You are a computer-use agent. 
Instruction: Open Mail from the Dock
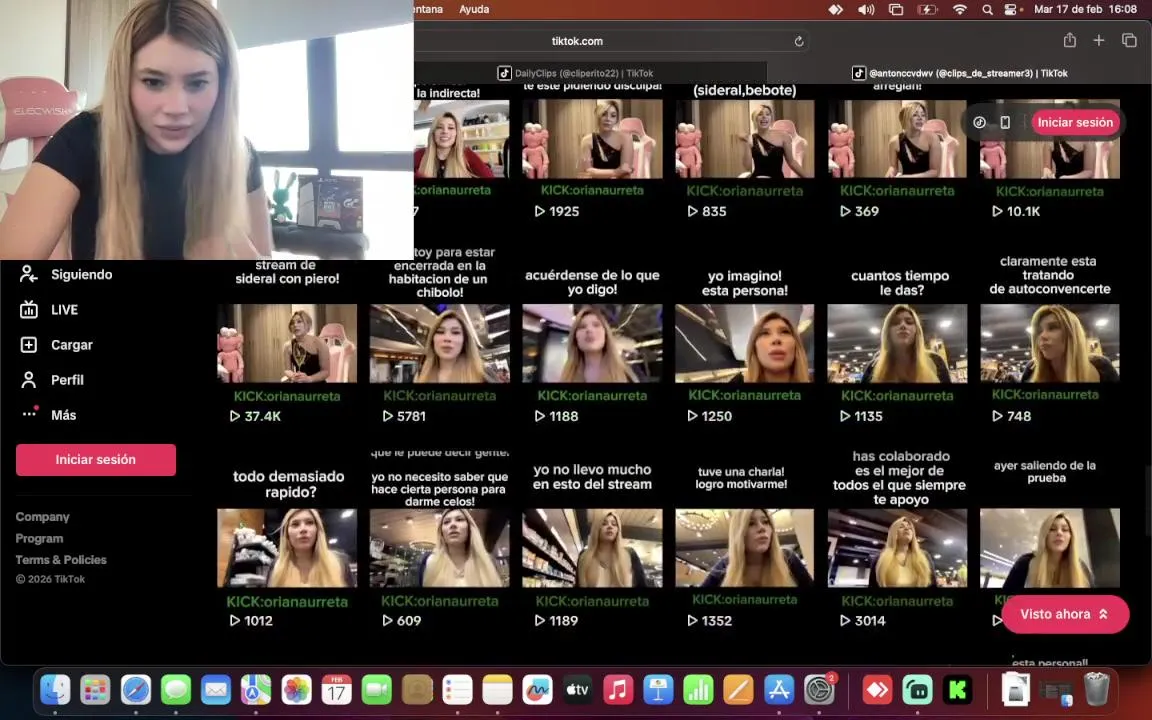click(216, 690)
